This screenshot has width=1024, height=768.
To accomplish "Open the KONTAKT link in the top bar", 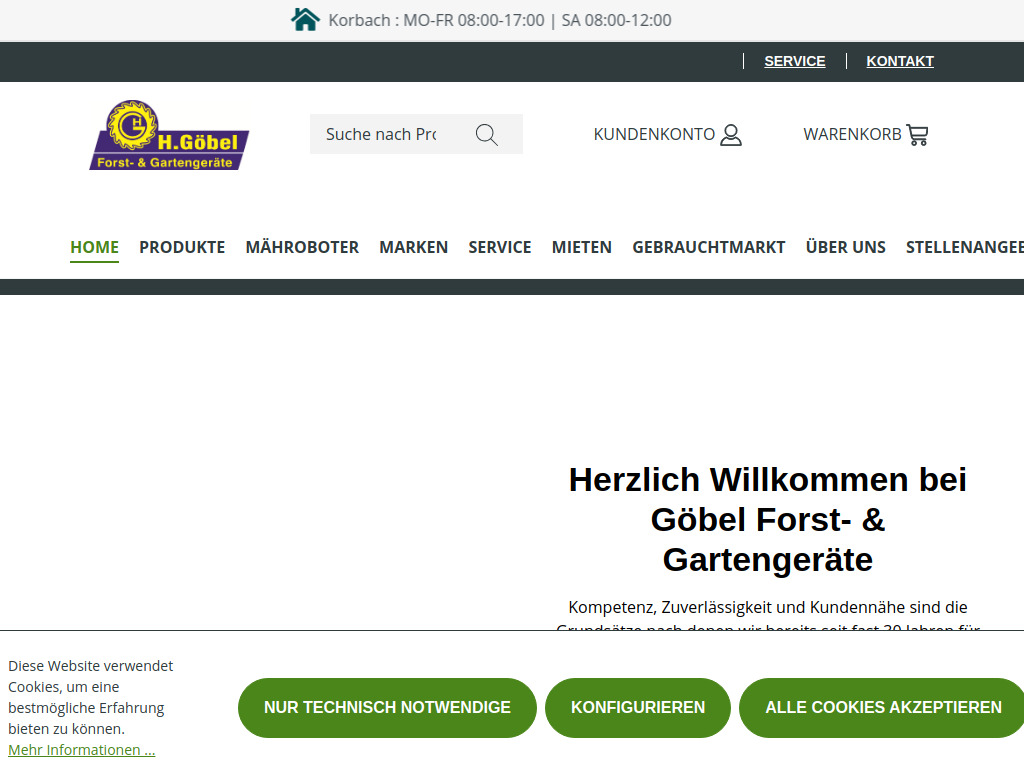I will point(899,61).
